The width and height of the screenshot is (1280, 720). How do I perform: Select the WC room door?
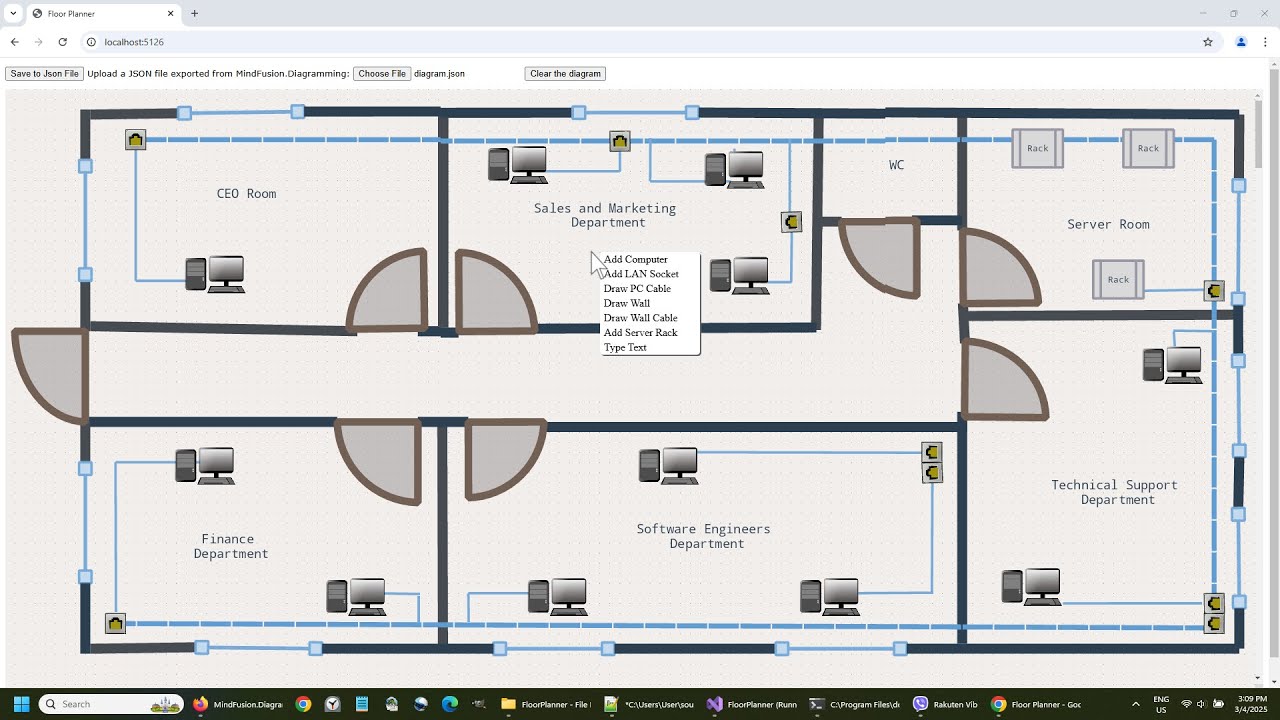880,258
